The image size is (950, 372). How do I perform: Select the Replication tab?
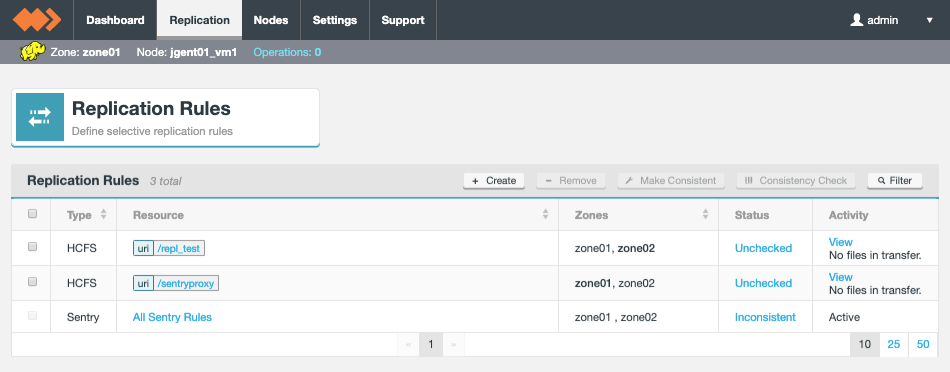[199, 20]
